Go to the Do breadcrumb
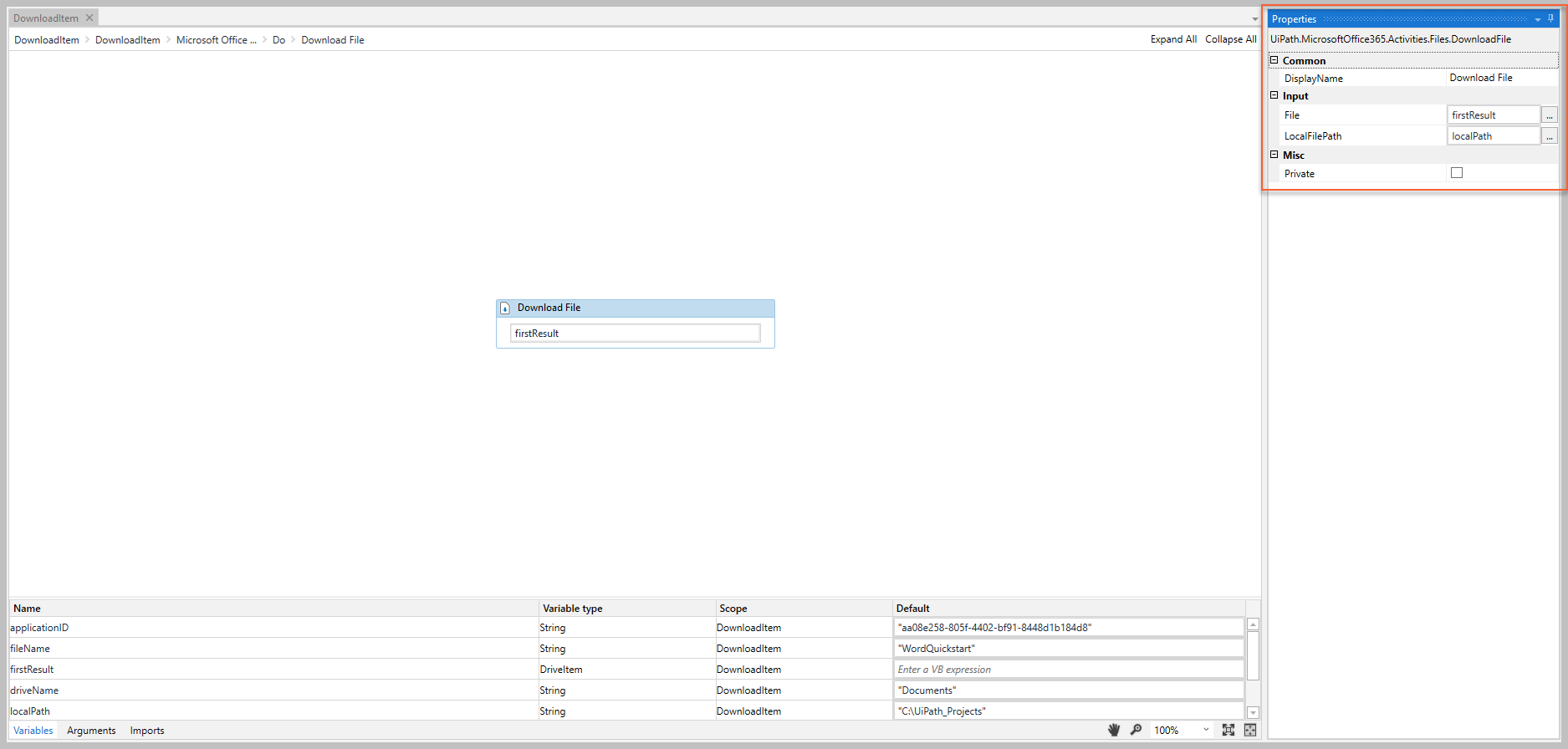 pos(279,40)
